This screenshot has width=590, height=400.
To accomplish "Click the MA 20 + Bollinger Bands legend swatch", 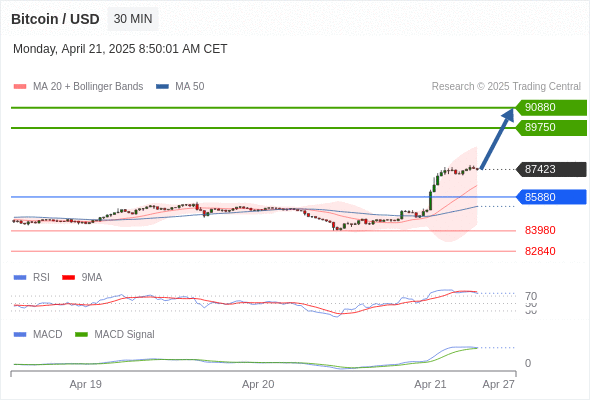I will 20,87.
